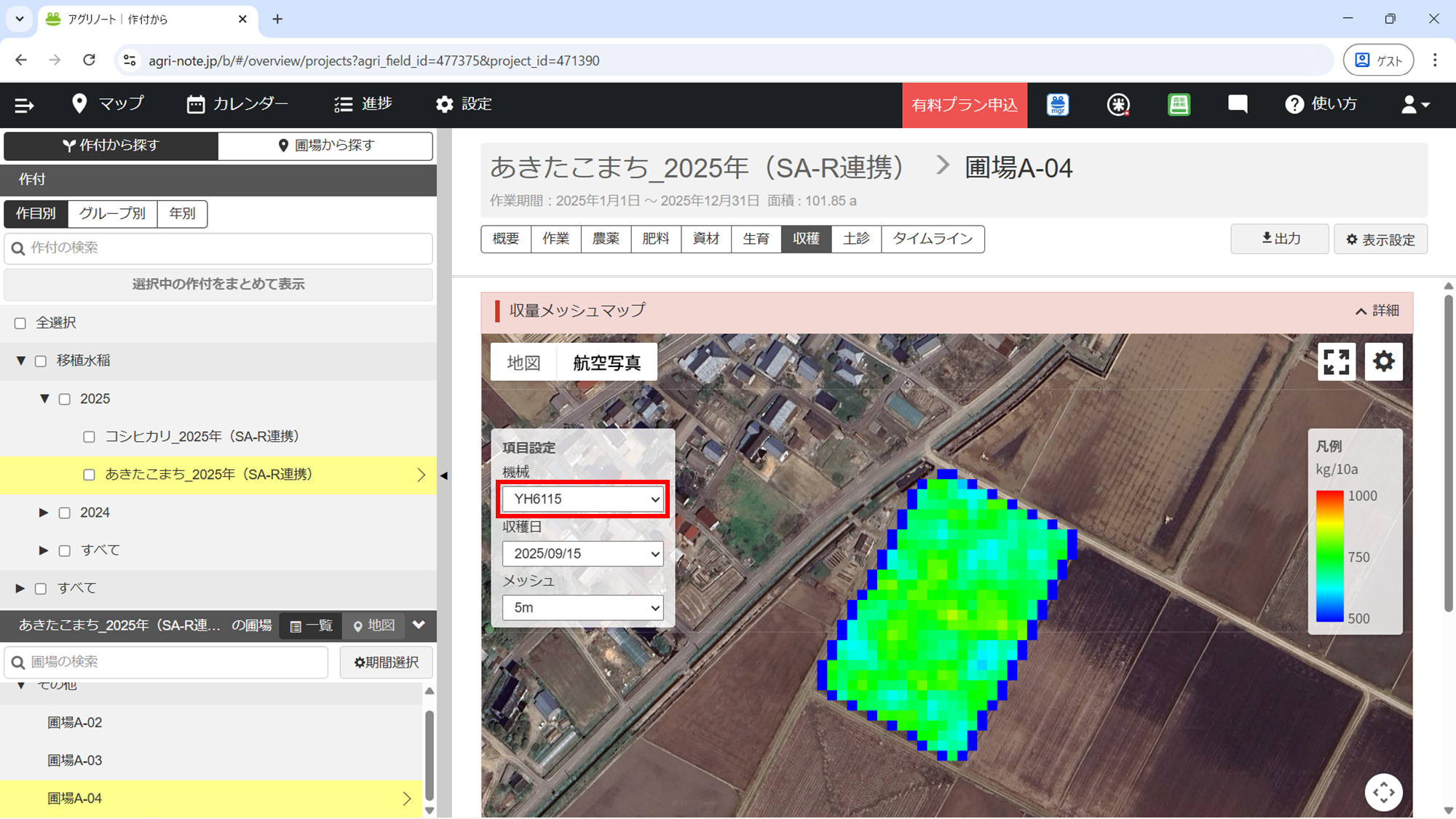1456x819 pixels.
Task: Collapse 収量メッシュマップ via 詳細 toggle
Action: point(1377,311)
